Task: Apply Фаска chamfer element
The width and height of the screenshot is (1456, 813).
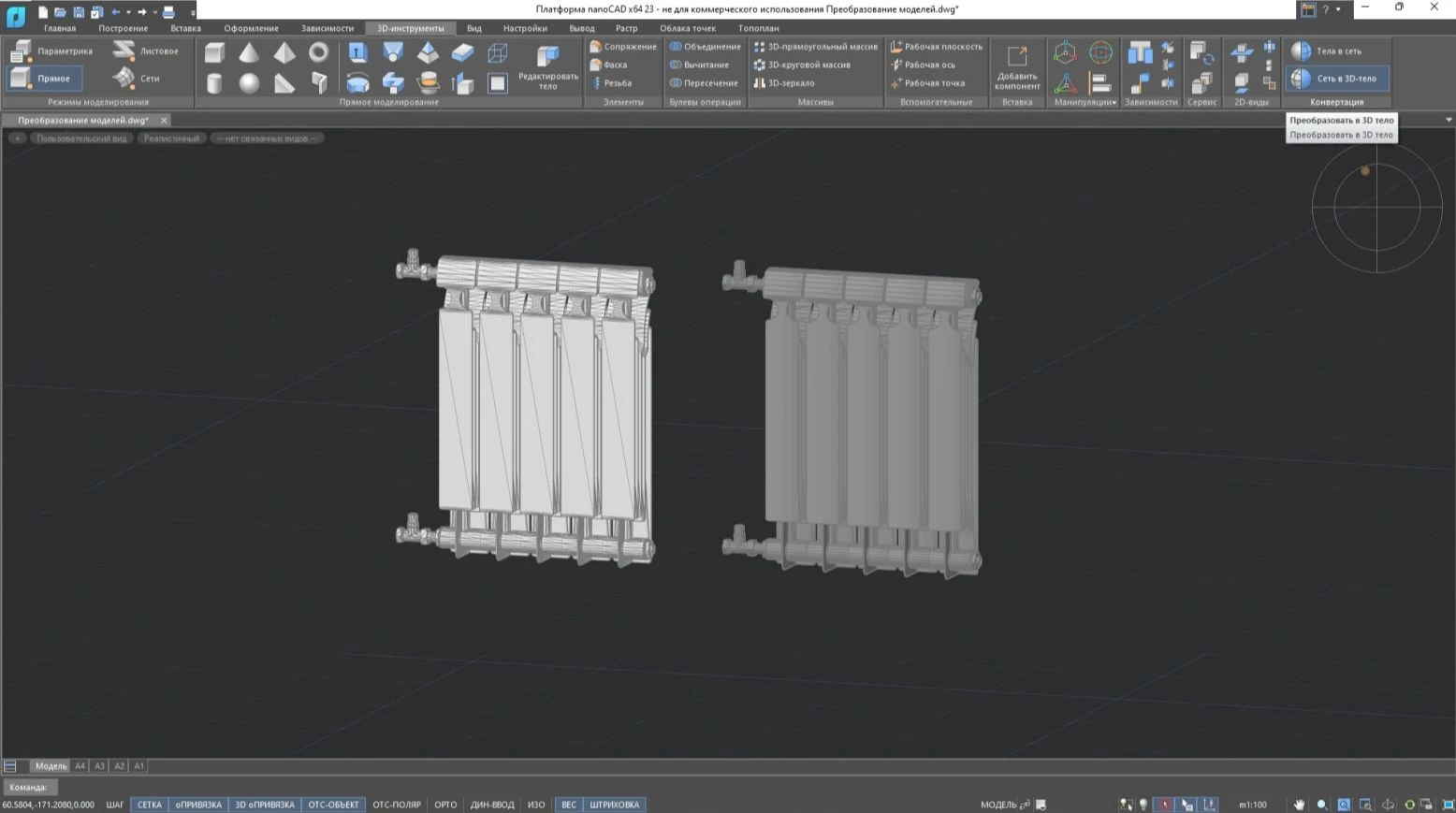Action: pyautogui.click(x=609, y=65)
